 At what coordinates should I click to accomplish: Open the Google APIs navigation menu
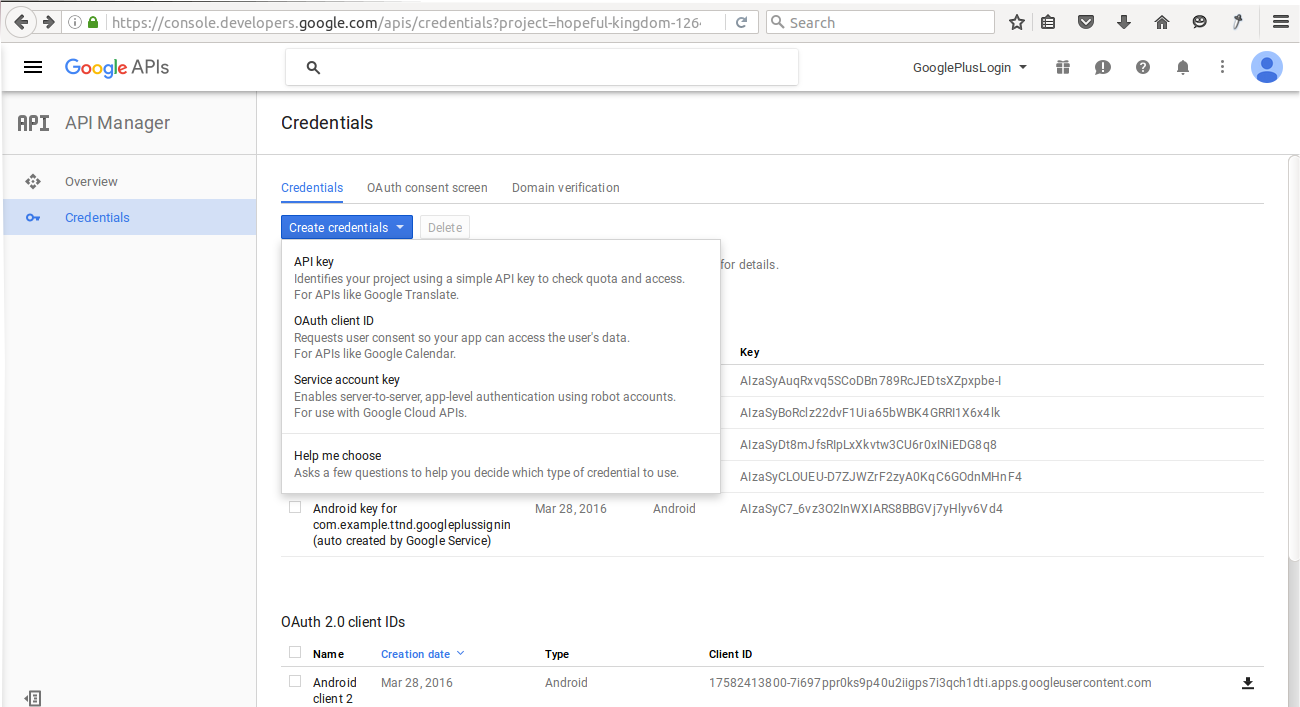[33, 67]
